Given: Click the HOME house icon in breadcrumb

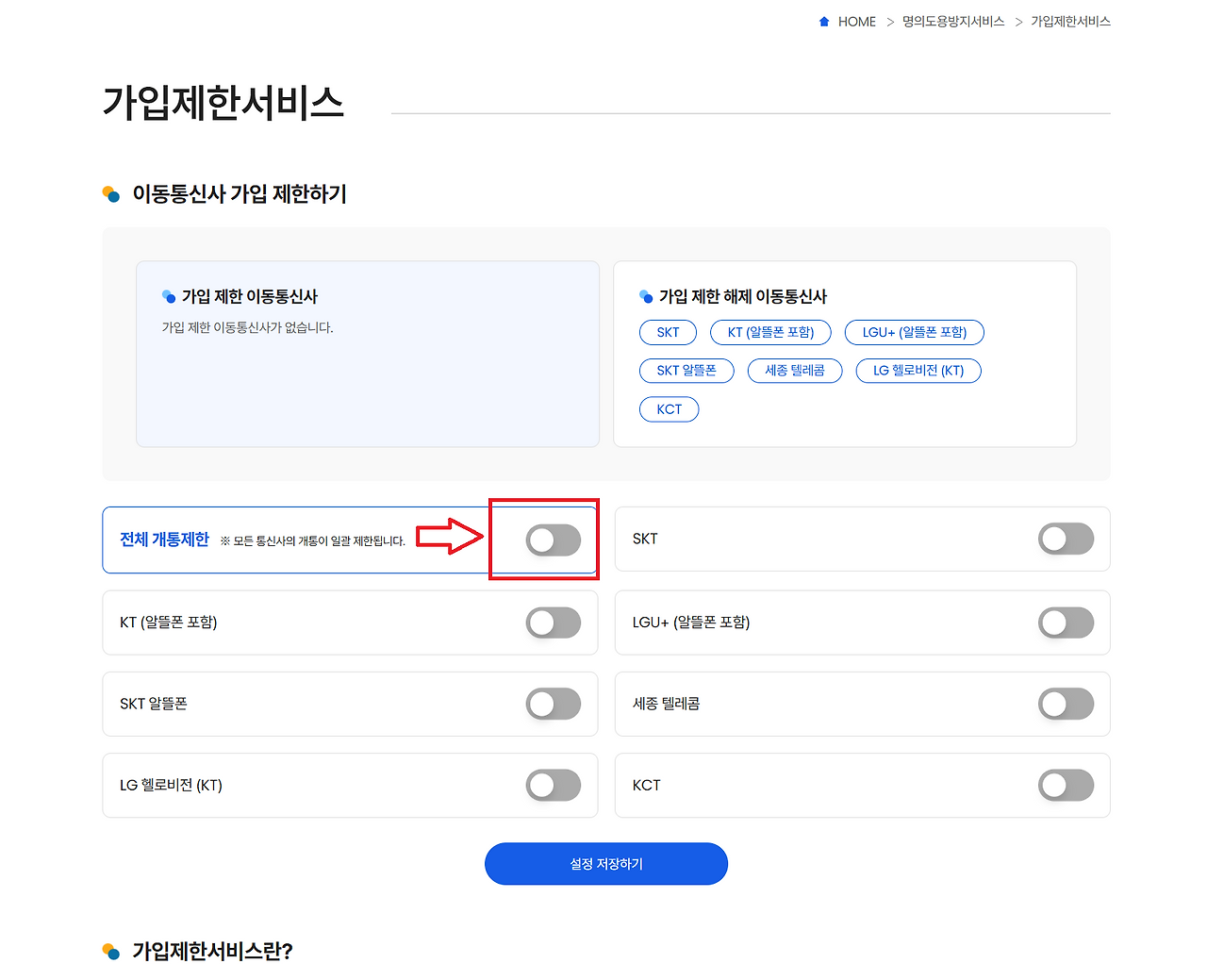Looking at the screenshot, I should click(822, 21).
